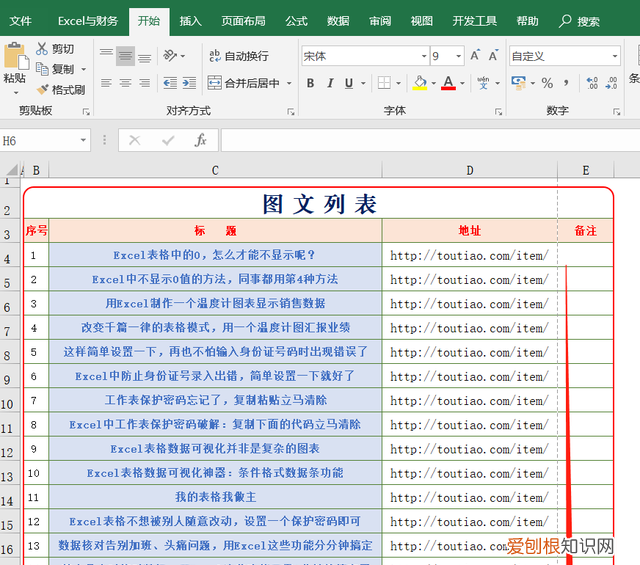This screenshot has height=565, width=640.
Task: Decrease font size
Action: [493, 56]
